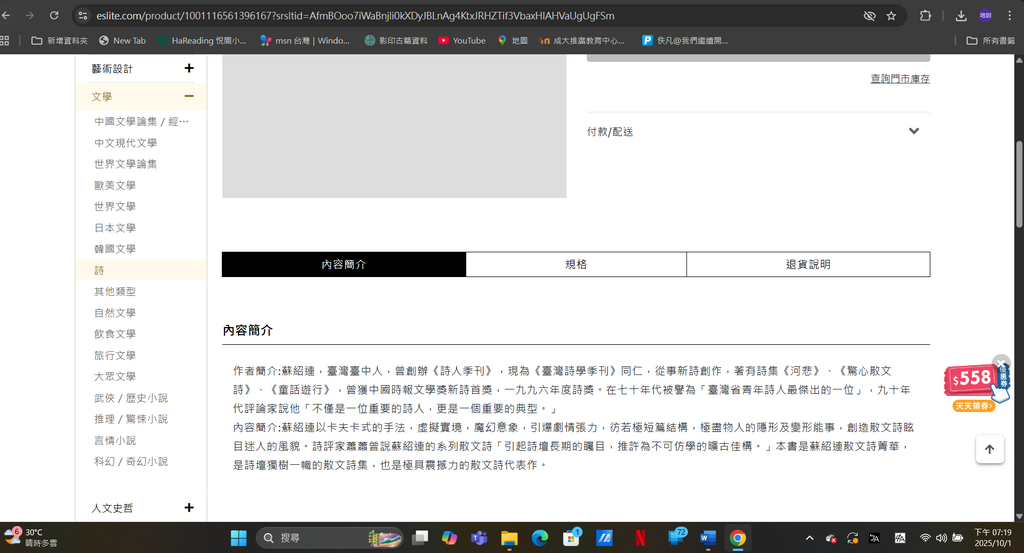
Task: Switch to the 退貨說明 tab
Action: click(808, 264)
